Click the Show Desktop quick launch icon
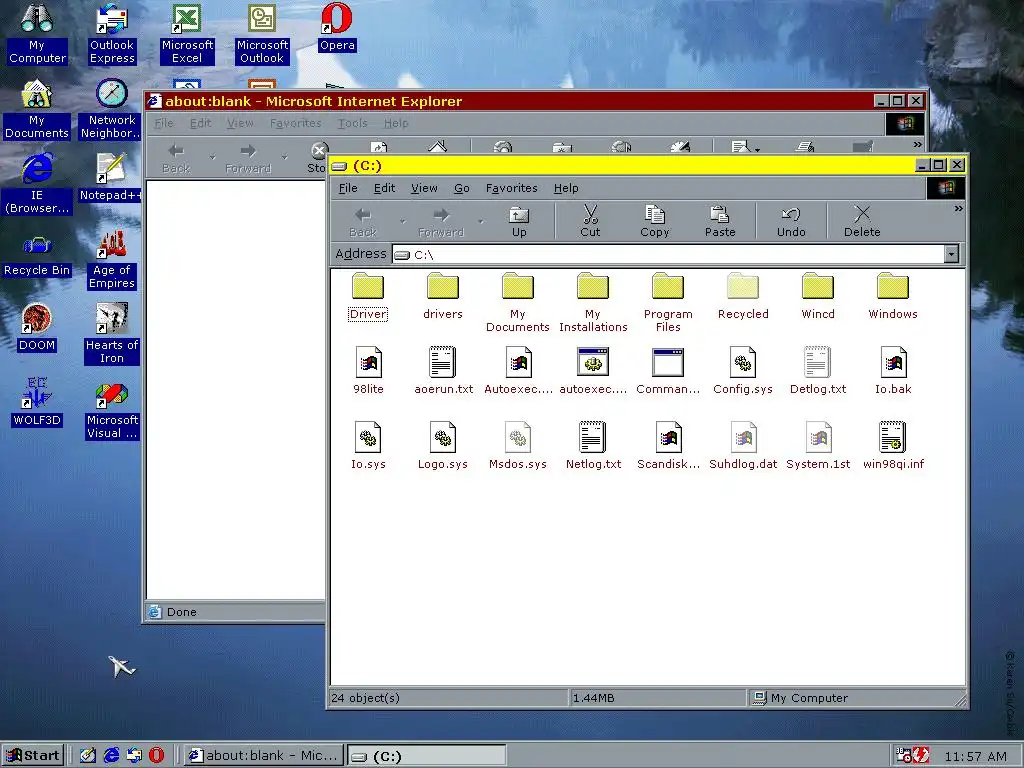 pos(88,756)
